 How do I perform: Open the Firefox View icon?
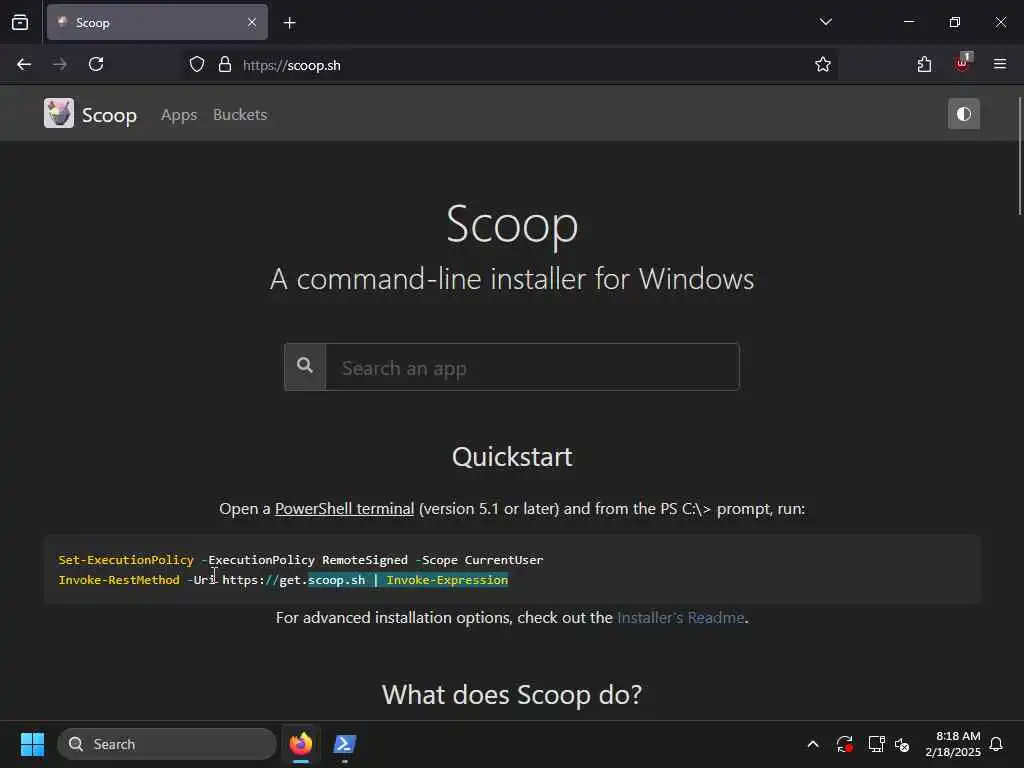pos(20,23)
